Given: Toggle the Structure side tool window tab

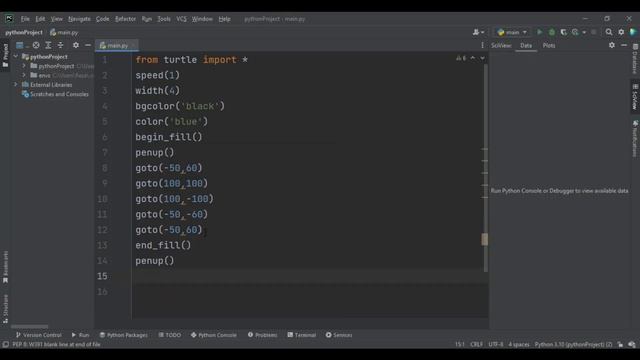Looking at the screenshot, I should [x=5, y=309].
